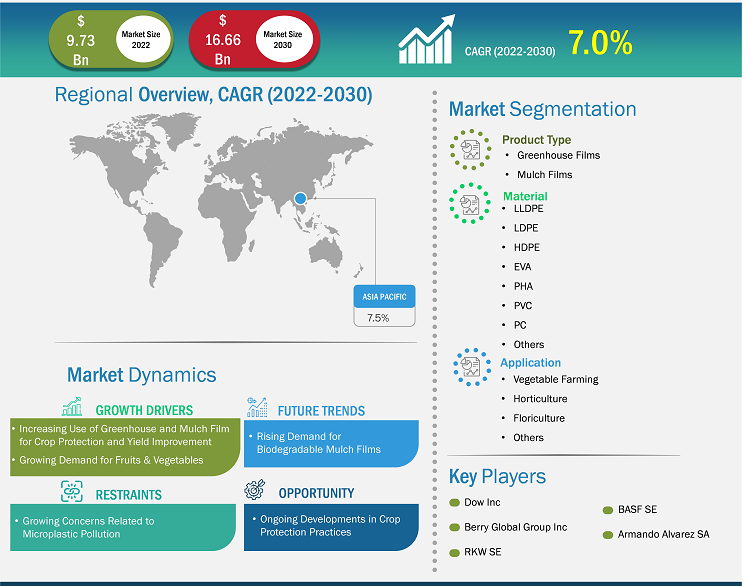The width and height of the screenshot is (750, 586).
Task: Select the blue Asia Pacific map marker
Action: coord(301,199)
